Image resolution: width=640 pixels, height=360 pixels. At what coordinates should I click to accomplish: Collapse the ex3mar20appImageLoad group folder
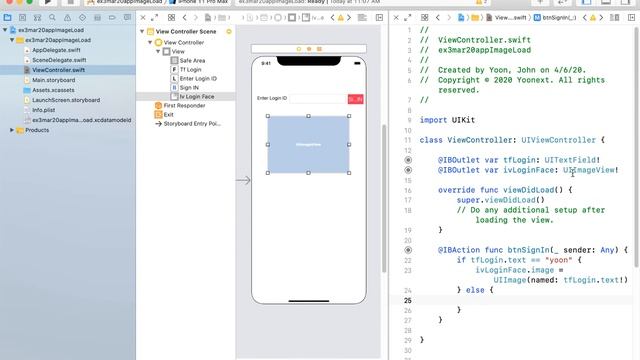click(x=12, y=40)
